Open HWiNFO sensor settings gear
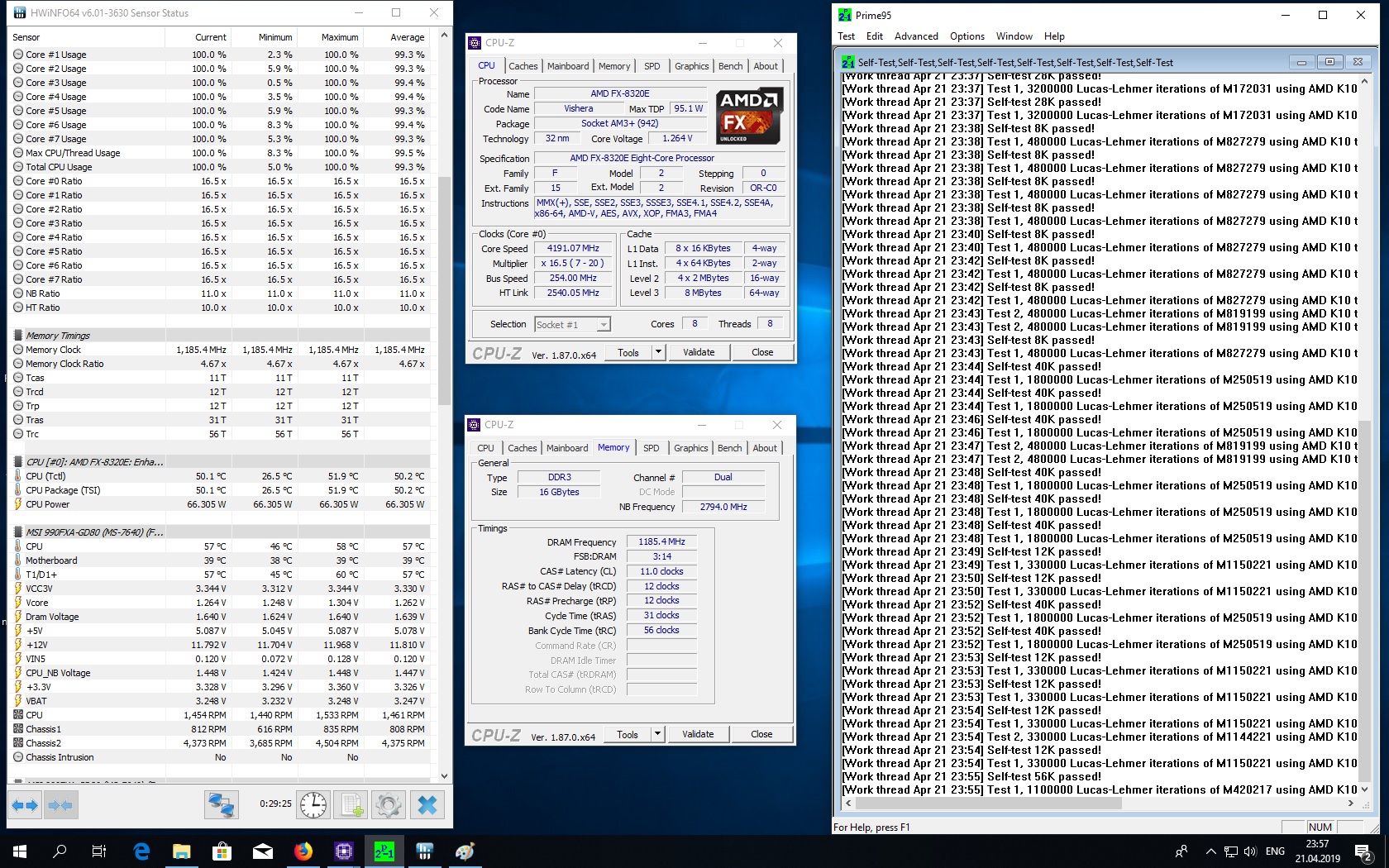Image resolution: width=1389 pixels, height=868 pixels. 388,804
